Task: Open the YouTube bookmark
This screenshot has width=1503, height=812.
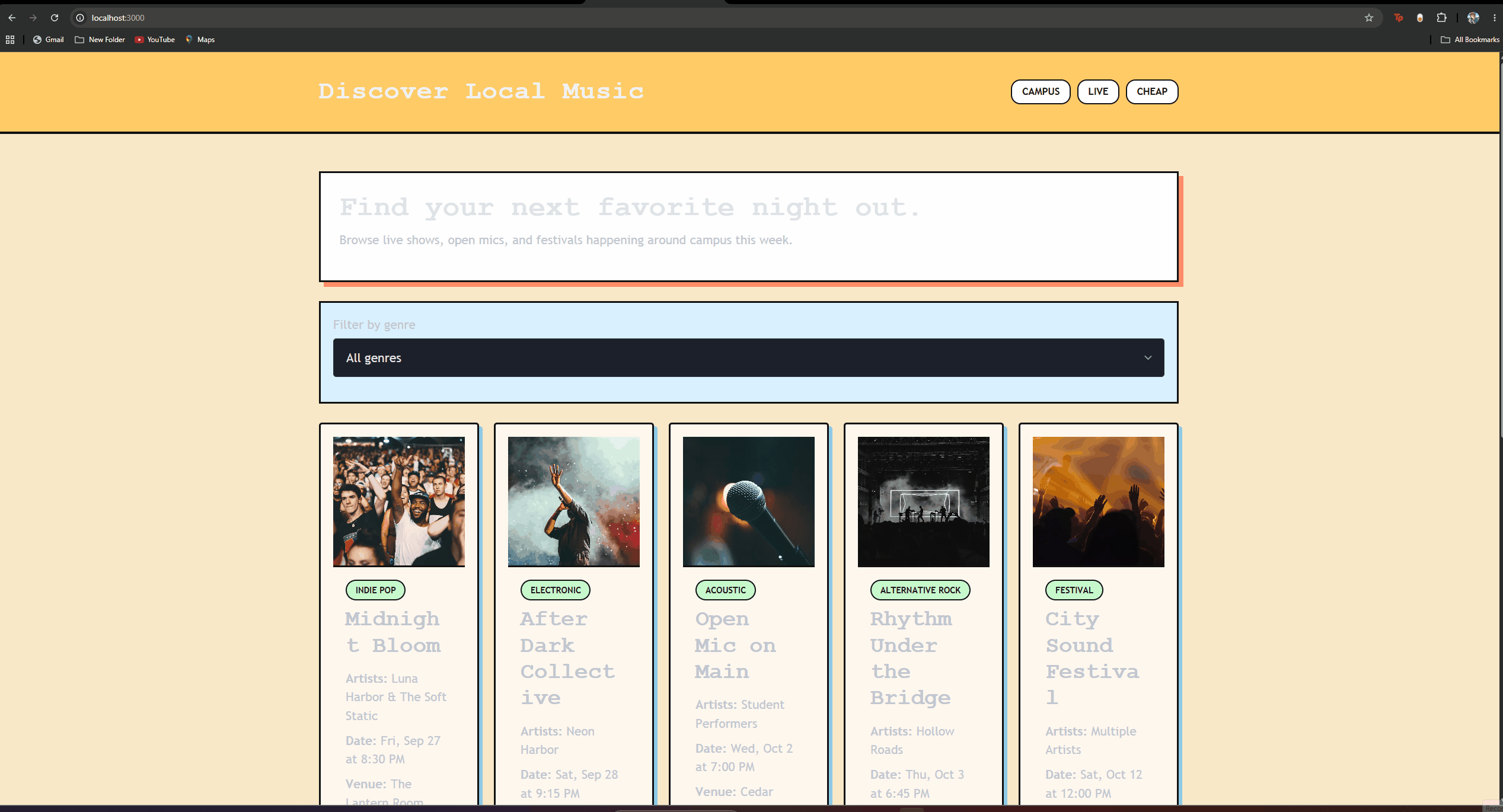Action: click(x=155, y=40)
